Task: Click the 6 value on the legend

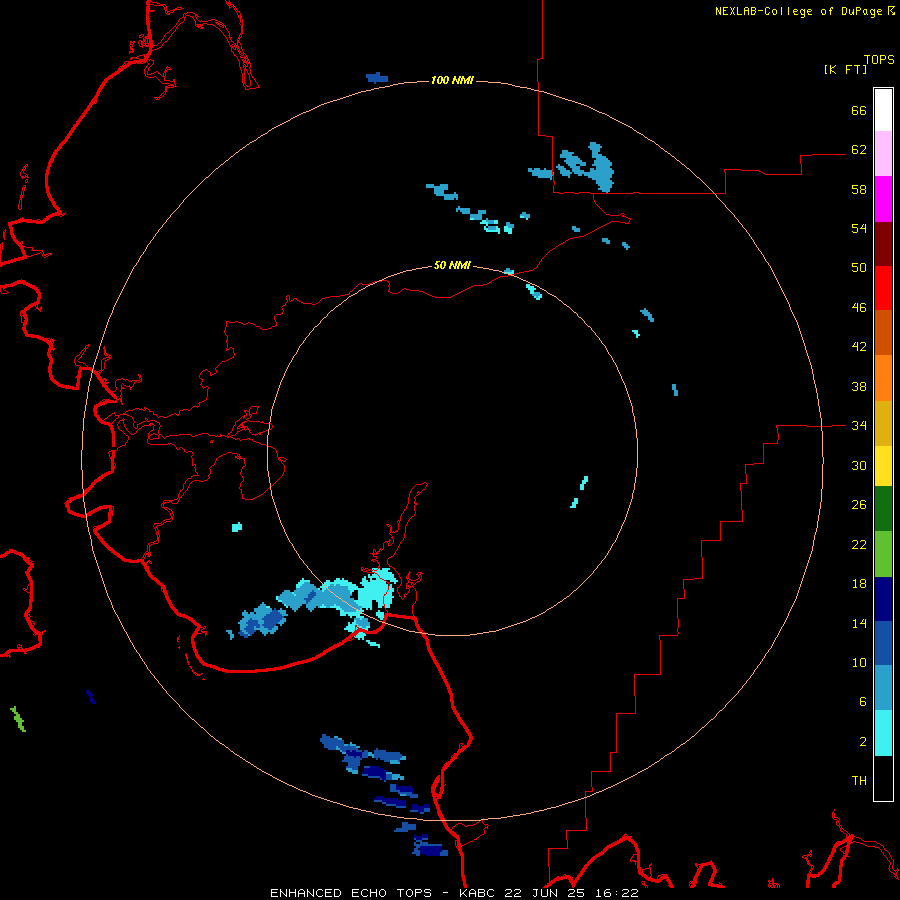Action: point(863,702)
